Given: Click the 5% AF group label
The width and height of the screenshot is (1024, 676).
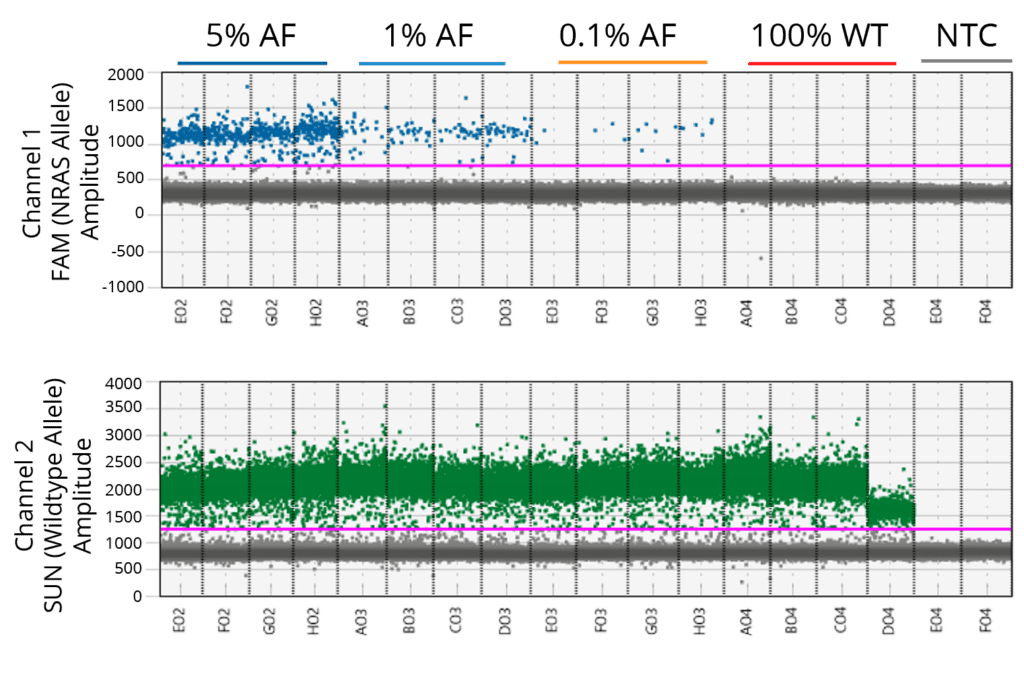Looking at the screenshot, I should (253, 37).
